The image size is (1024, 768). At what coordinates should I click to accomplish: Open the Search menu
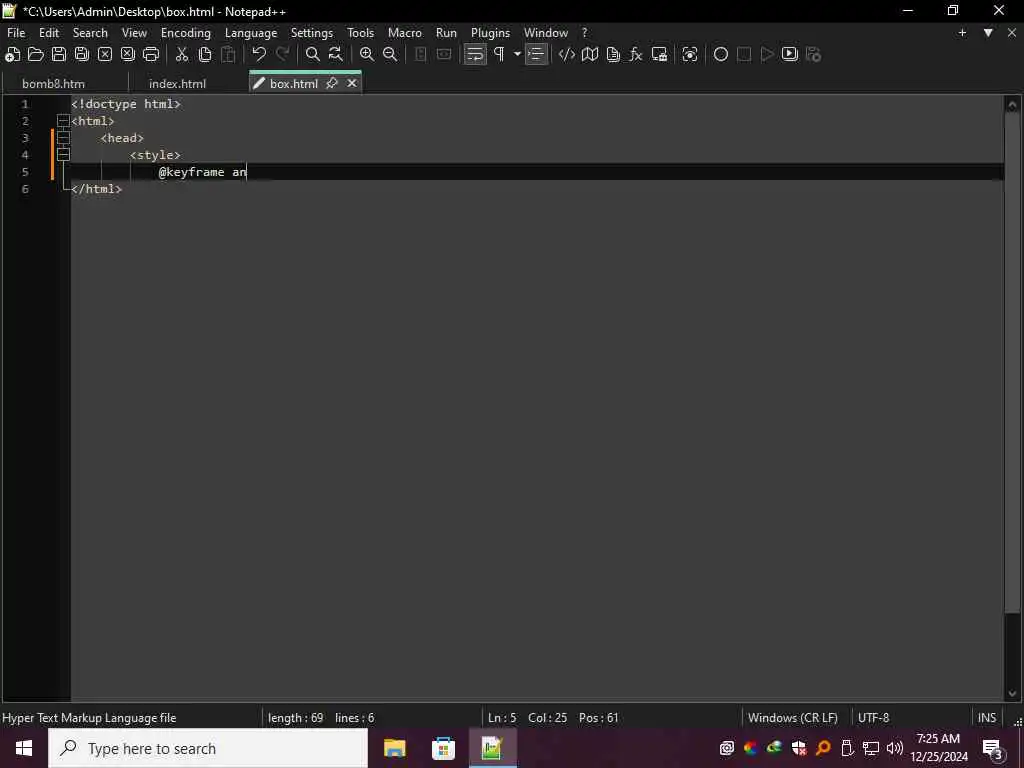(90, 33)
